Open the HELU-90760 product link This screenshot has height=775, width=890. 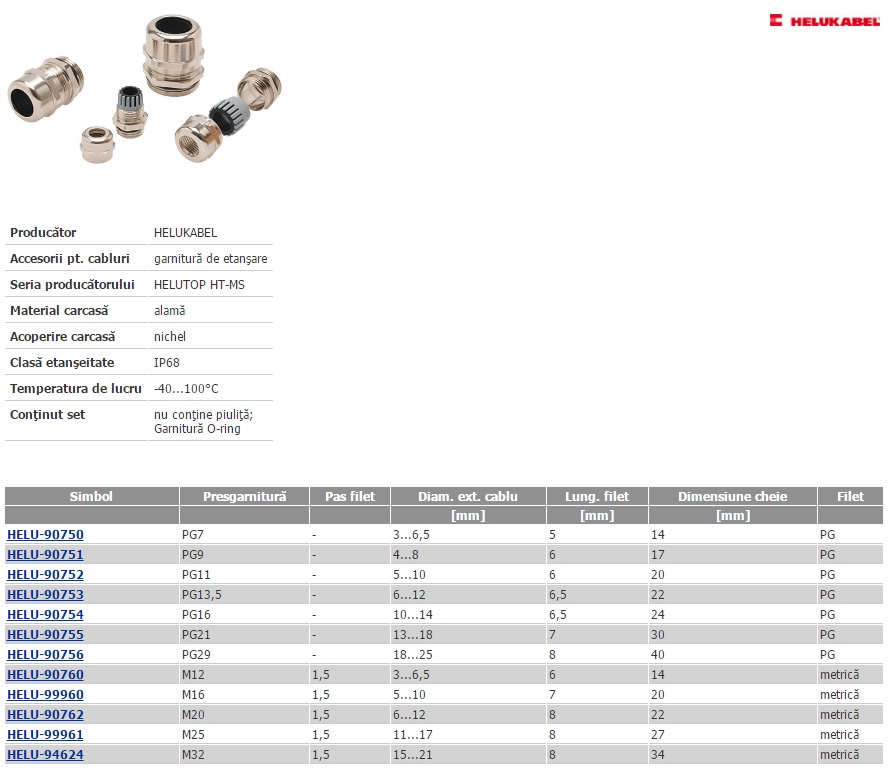(45, 675)
